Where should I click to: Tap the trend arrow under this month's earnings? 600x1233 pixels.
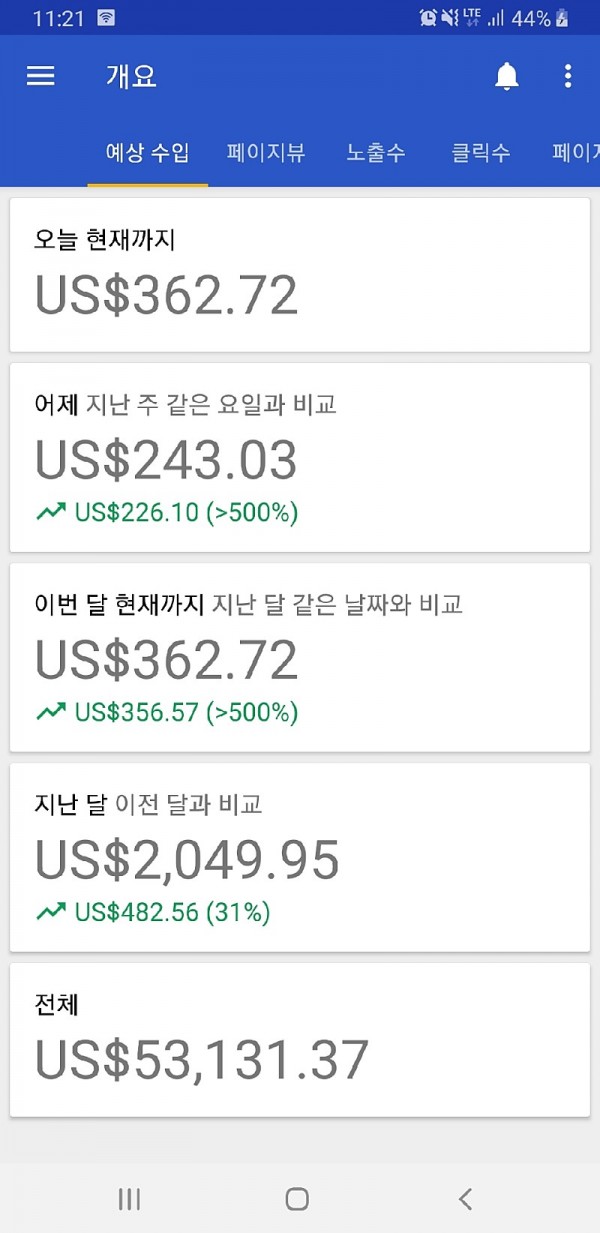pyautogui.click(x=50, y=712)
